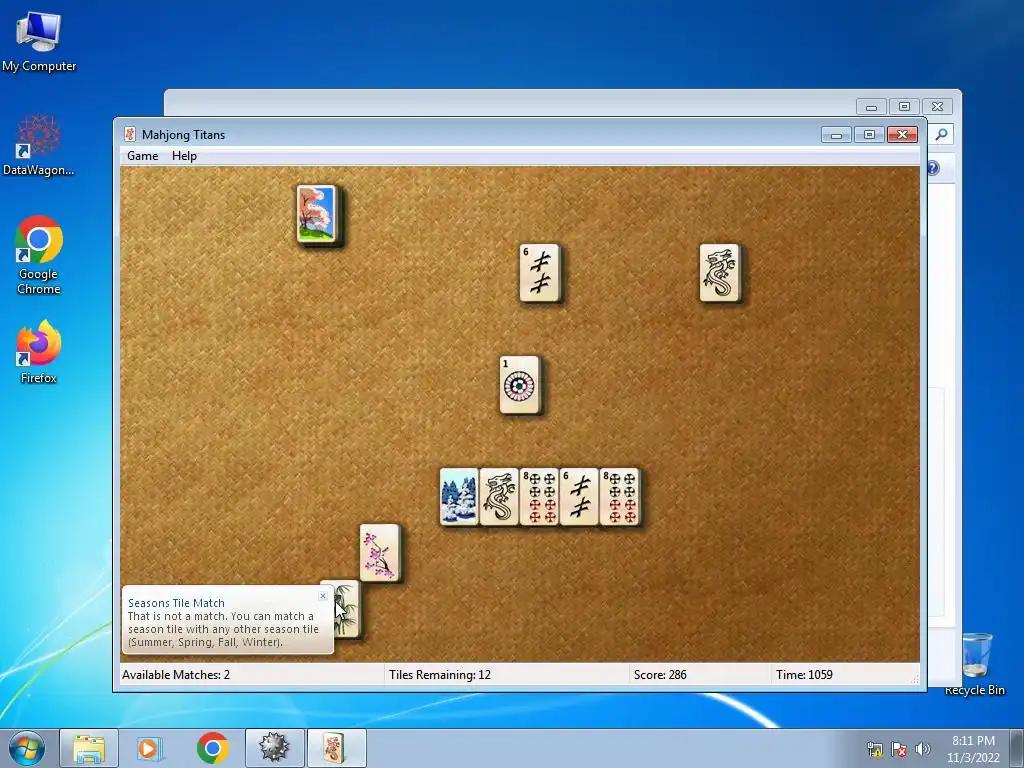The image size is (1024, 768).
Task: Click the search icon in the background window
Action: point(941,135)
